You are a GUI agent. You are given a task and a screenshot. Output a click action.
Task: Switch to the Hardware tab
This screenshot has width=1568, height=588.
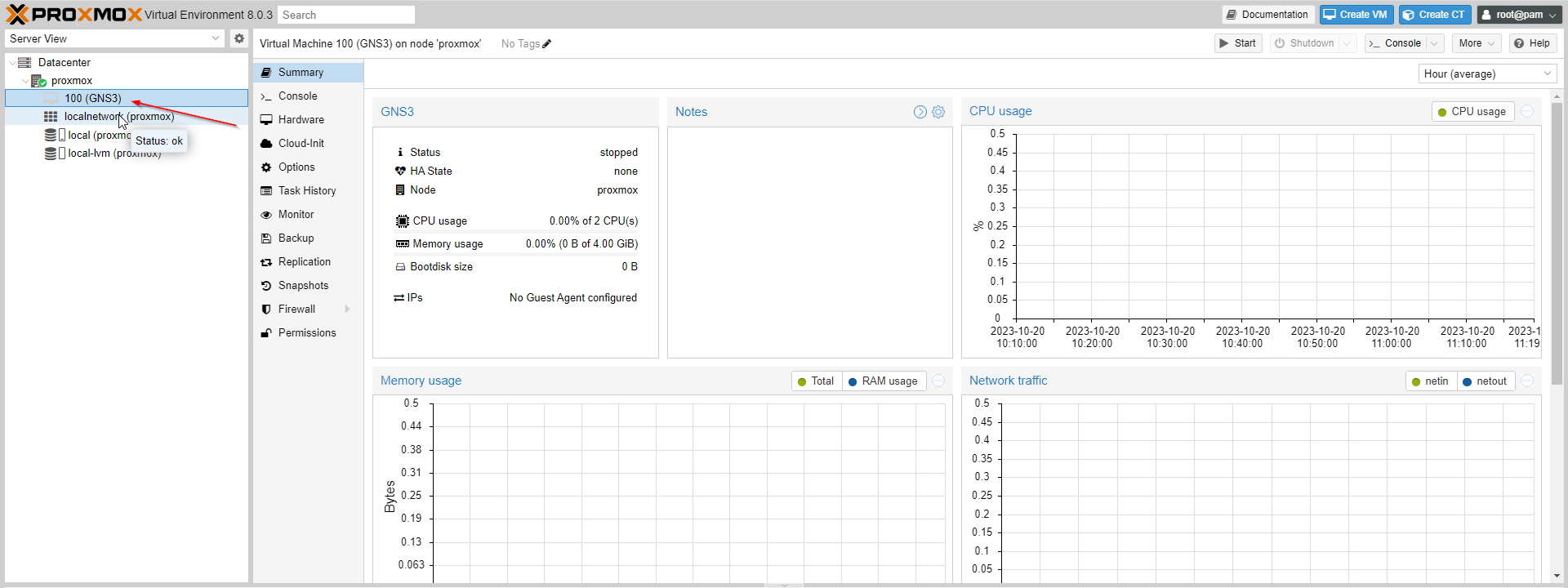[x=301, y=120]
